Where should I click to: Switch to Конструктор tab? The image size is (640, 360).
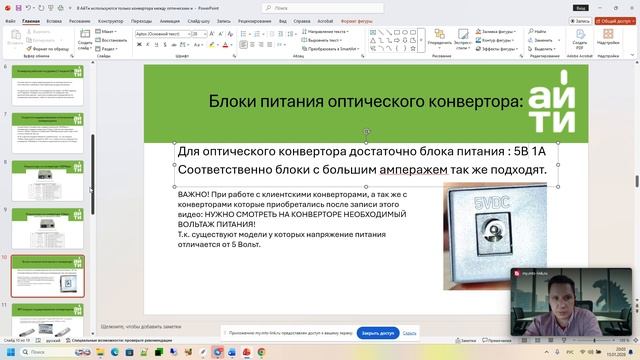coord(111,21)
